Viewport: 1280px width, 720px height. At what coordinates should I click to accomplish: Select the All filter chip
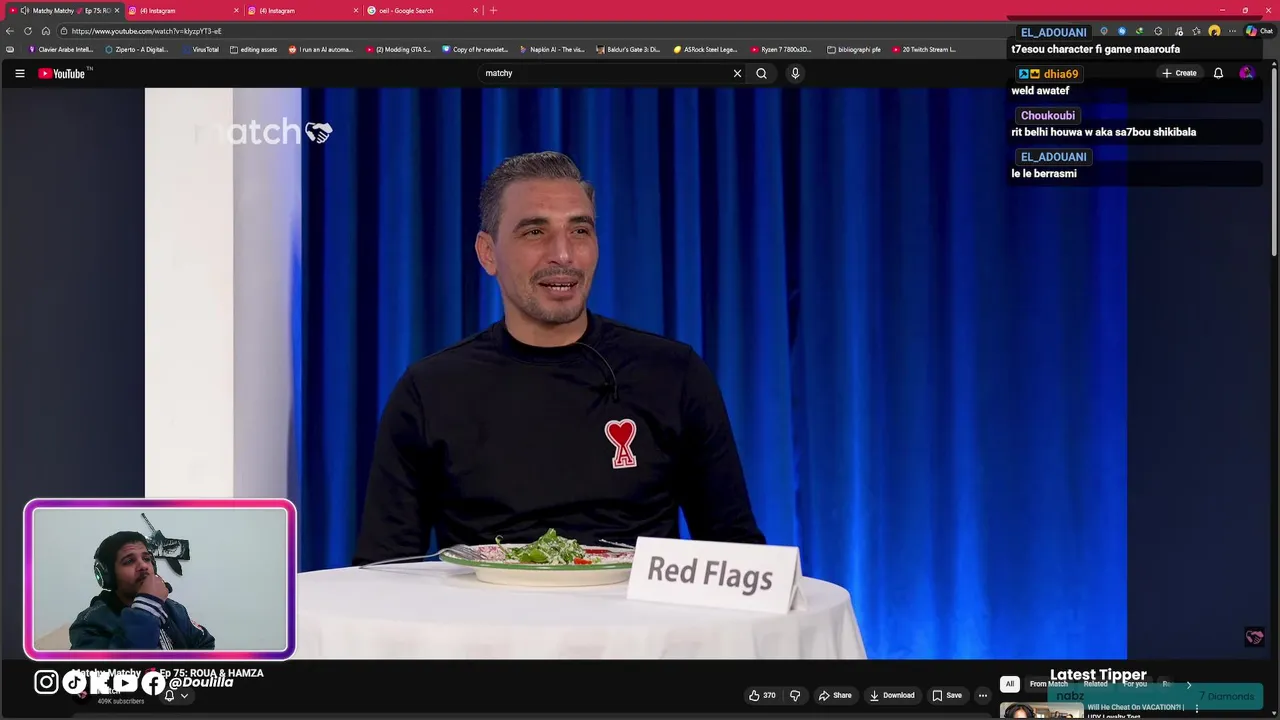click(1010, 684)
